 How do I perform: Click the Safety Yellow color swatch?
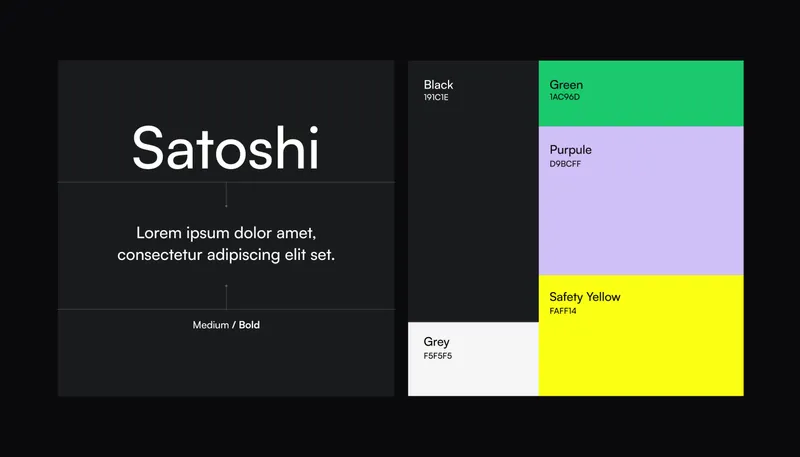pyautogui.click(x=641, y=336)
